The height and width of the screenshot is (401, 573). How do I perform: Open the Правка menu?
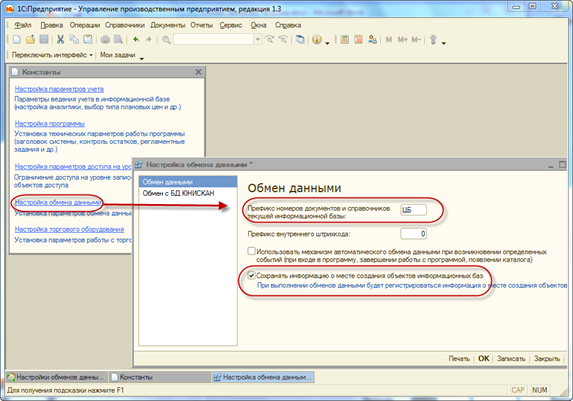[52, 25]
